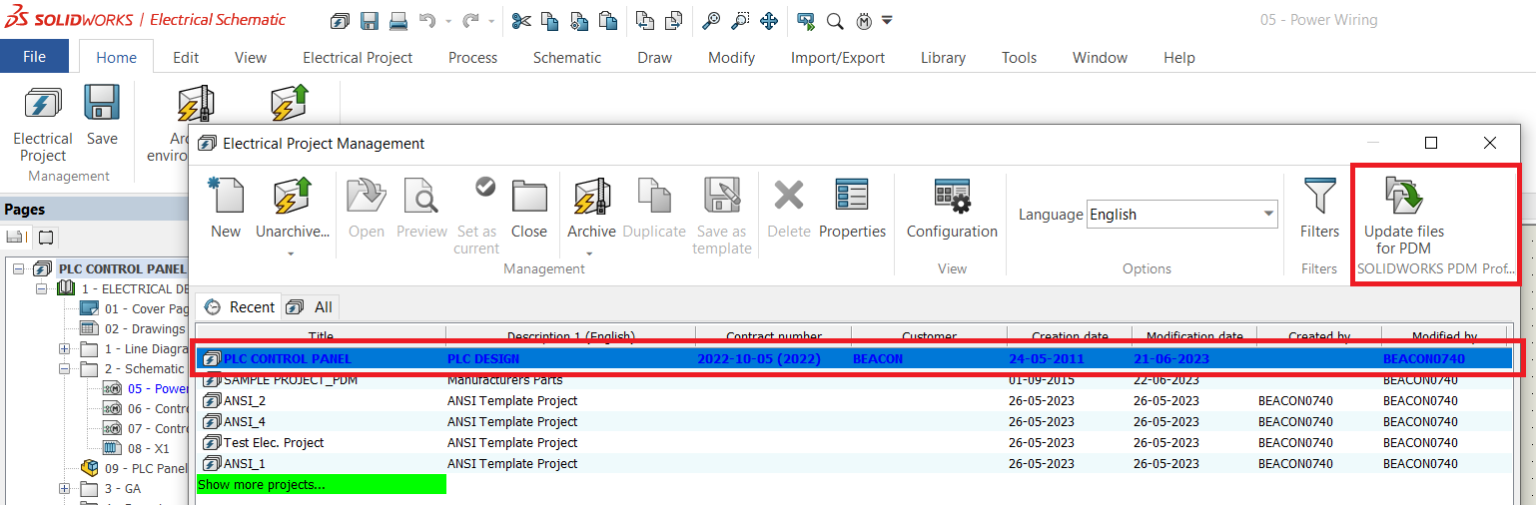Viewport: 1536px width, 505px height.
Task: Open the Configuration view settings
Action: pos(952,208)
